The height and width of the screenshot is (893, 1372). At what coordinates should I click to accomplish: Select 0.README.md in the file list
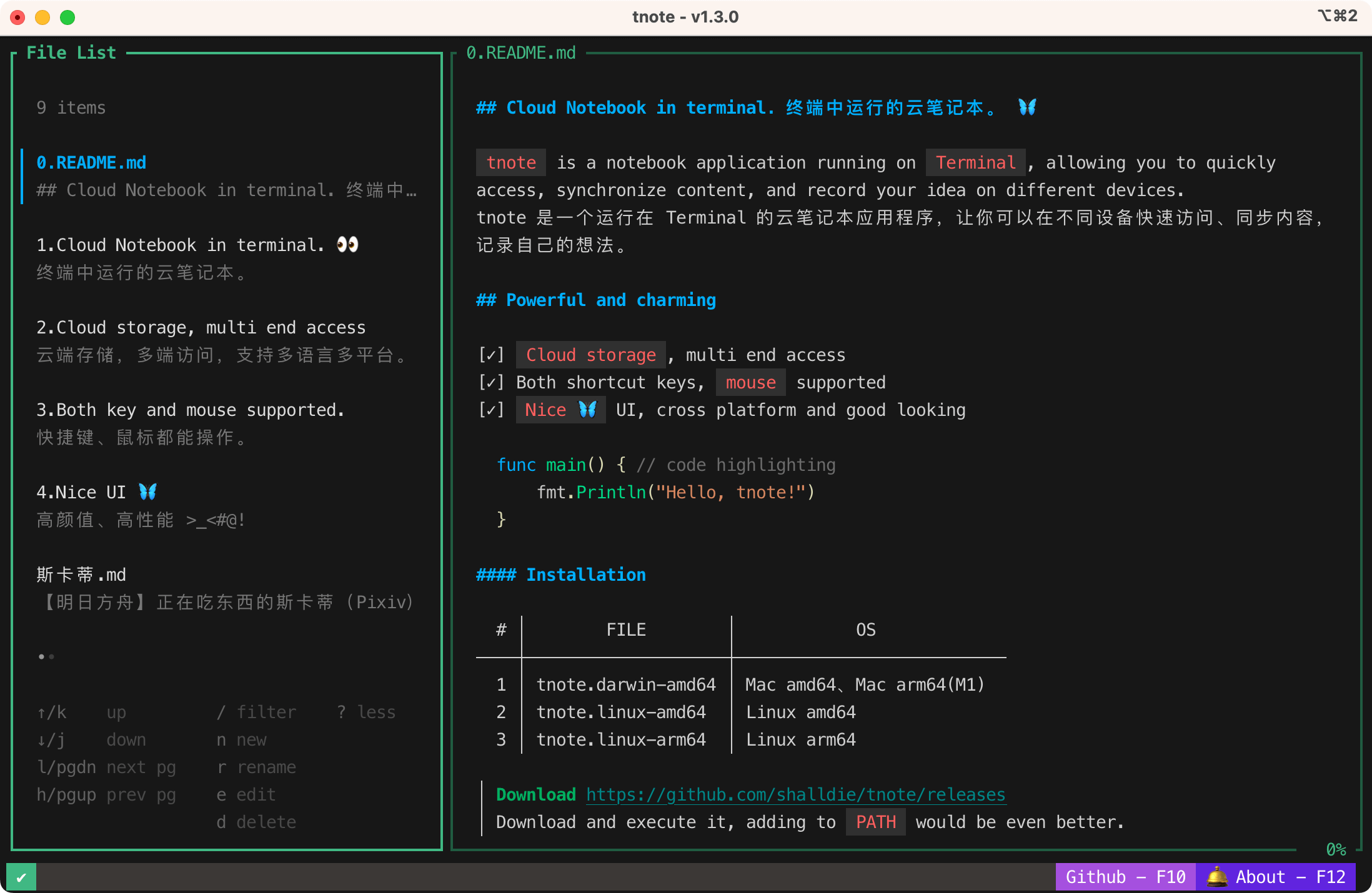click(x=91, y=163)
